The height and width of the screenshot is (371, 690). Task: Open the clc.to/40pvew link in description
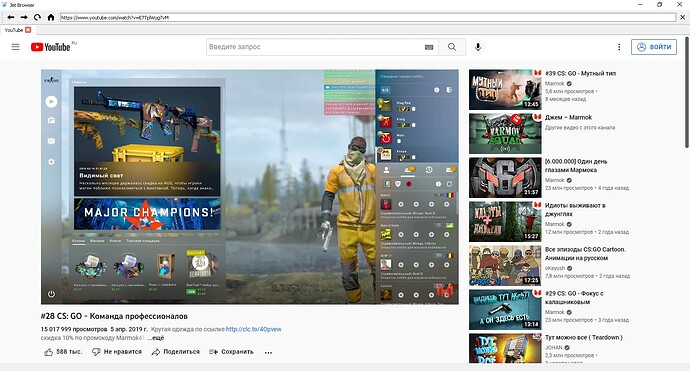(x=253, y=329)
